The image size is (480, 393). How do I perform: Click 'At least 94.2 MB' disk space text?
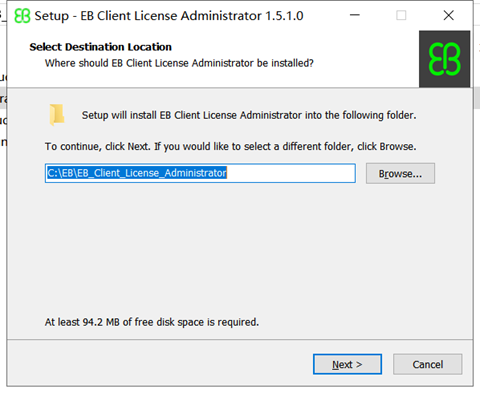pos(152,322)
